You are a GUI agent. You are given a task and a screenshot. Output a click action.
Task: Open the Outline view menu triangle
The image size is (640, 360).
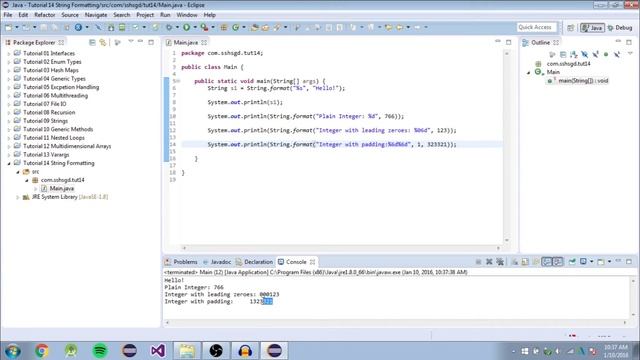point(630,54)
